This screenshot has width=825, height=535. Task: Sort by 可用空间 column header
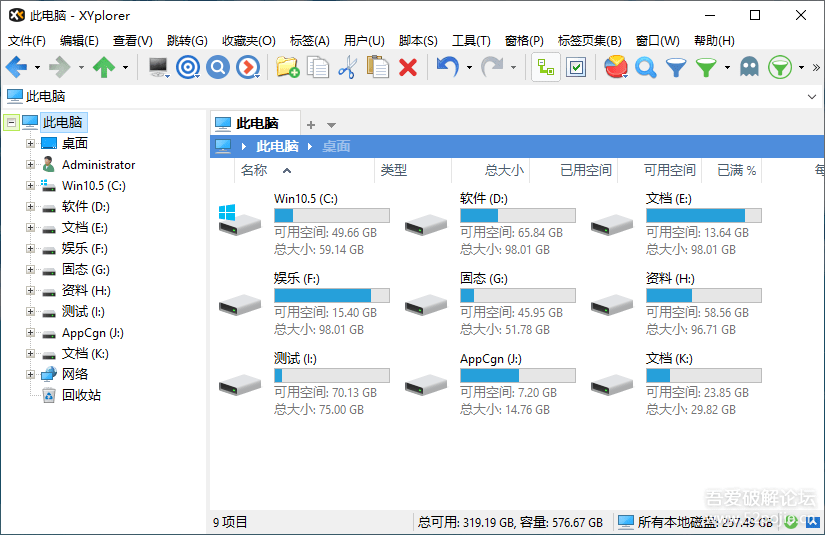pos(659,170)
